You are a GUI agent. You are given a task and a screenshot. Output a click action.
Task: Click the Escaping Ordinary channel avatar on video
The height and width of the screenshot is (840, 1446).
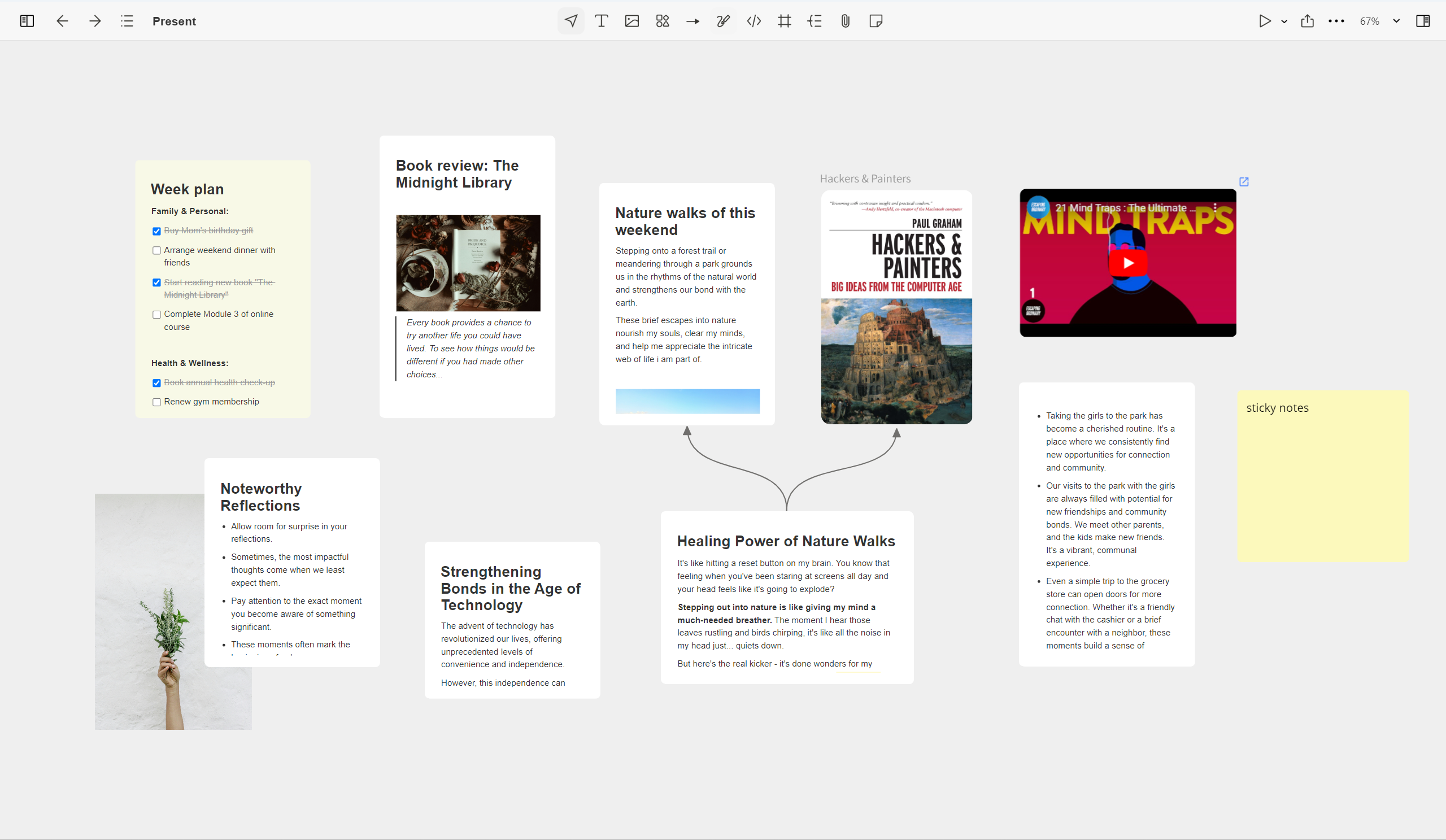[1038, 208]
